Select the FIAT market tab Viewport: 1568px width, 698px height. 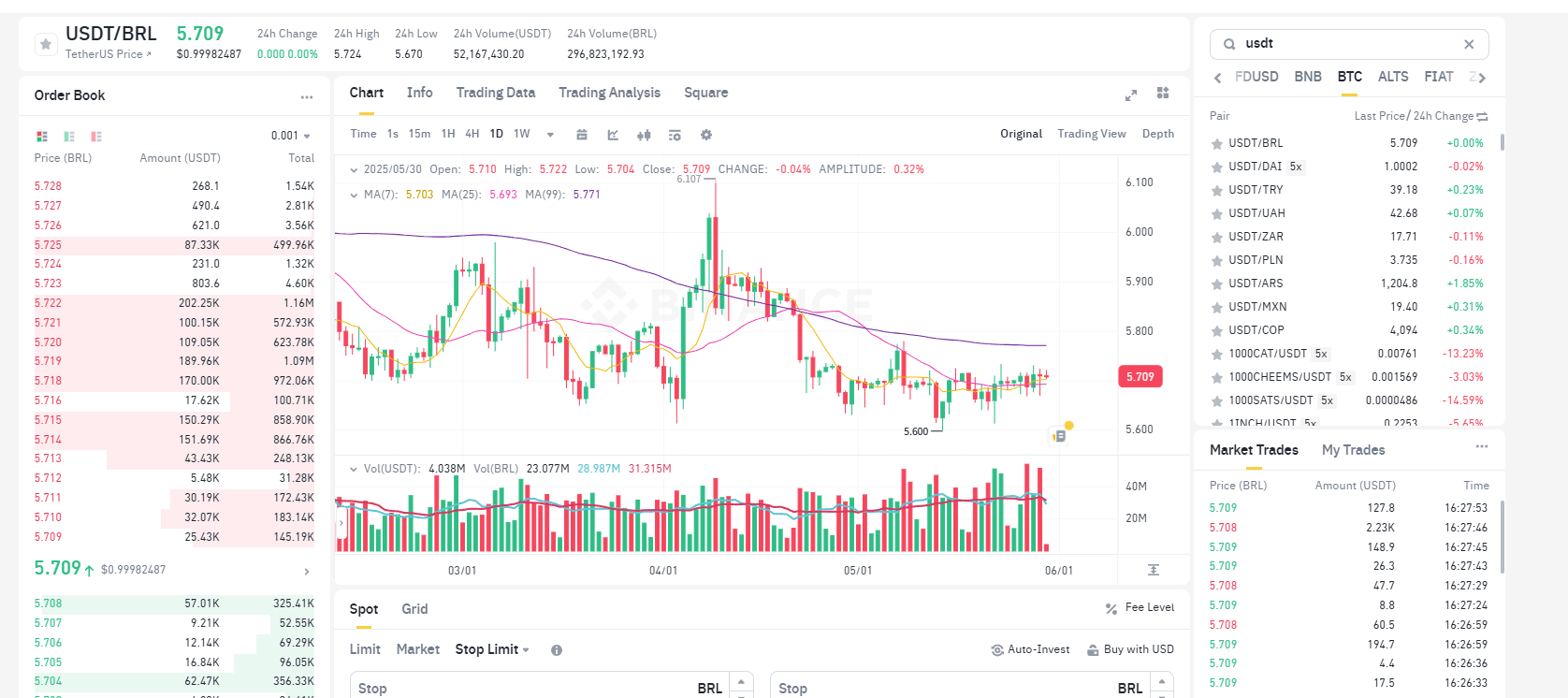(x=1439, y=77)
